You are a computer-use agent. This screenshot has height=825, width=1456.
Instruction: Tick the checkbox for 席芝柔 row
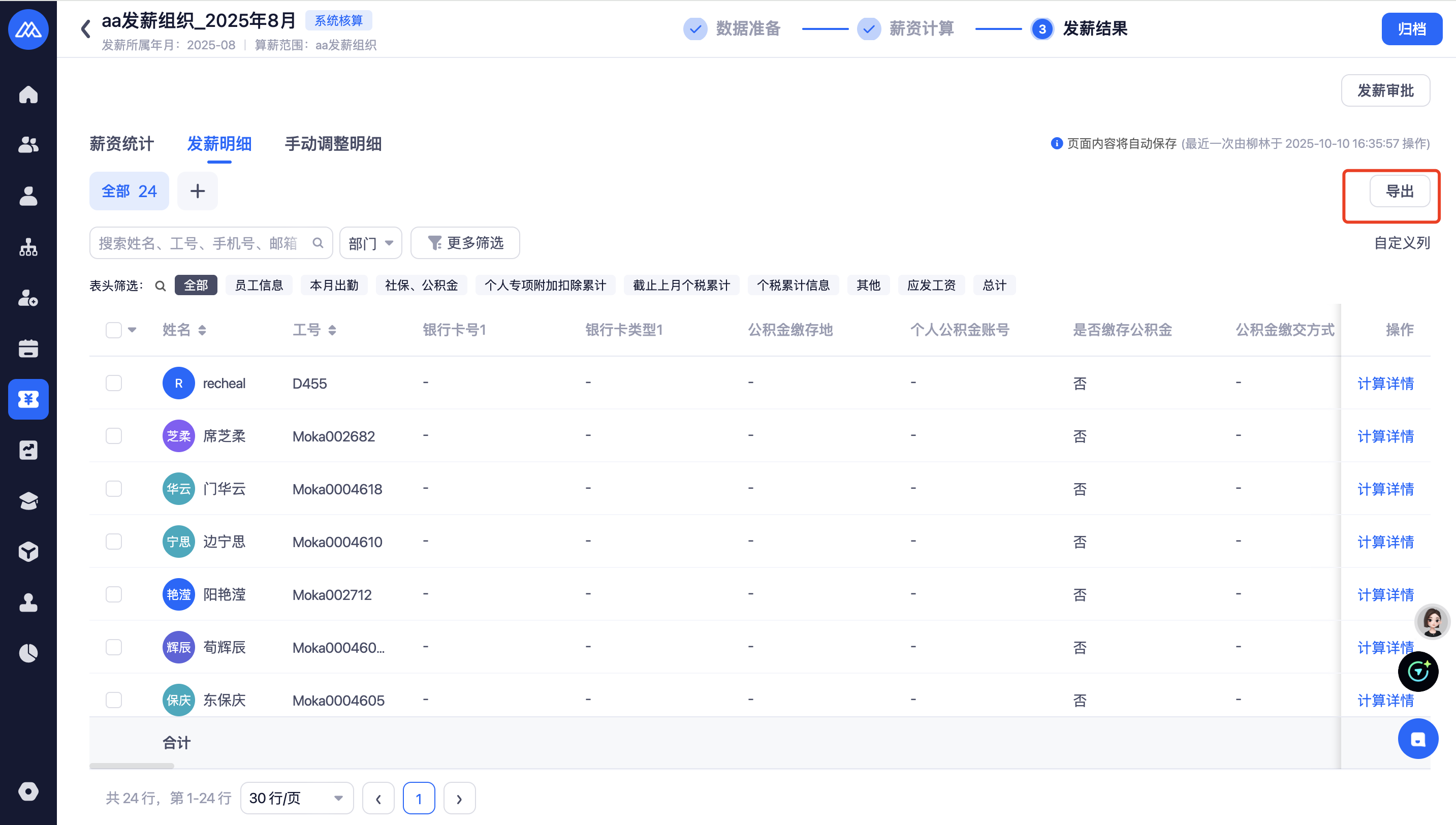point(114,436)
